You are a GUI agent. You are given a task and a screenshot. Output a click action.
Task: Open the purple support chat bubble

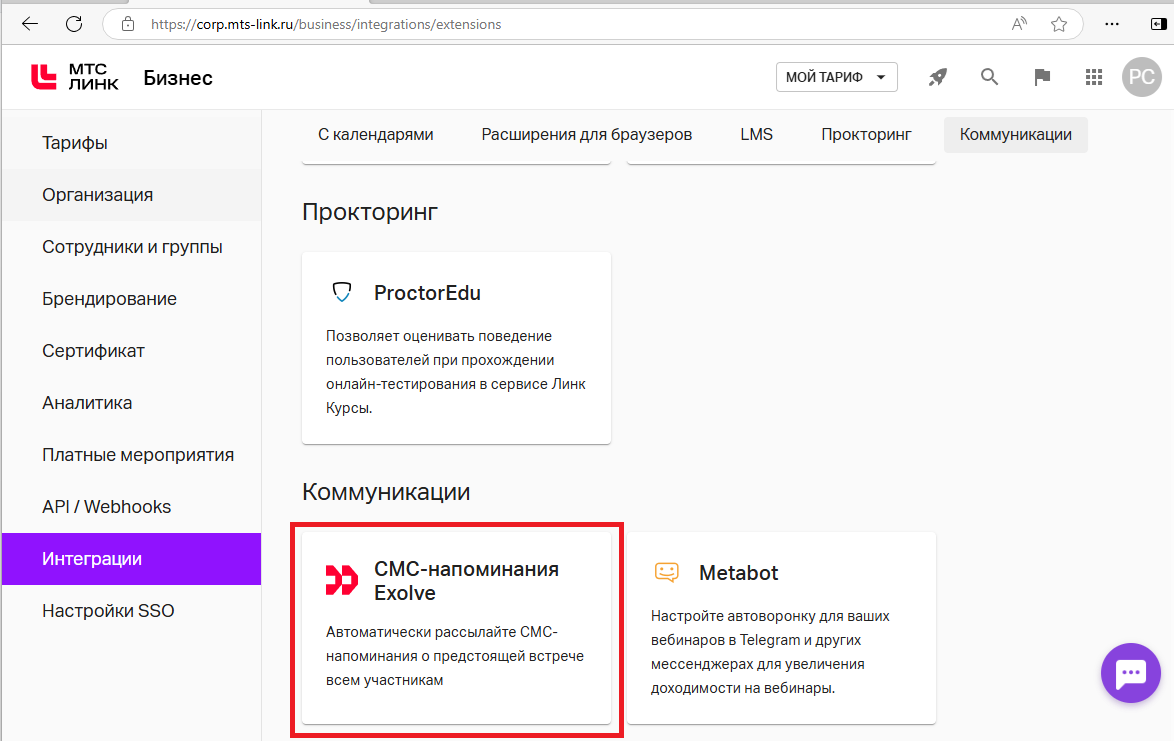point(1131,673)
